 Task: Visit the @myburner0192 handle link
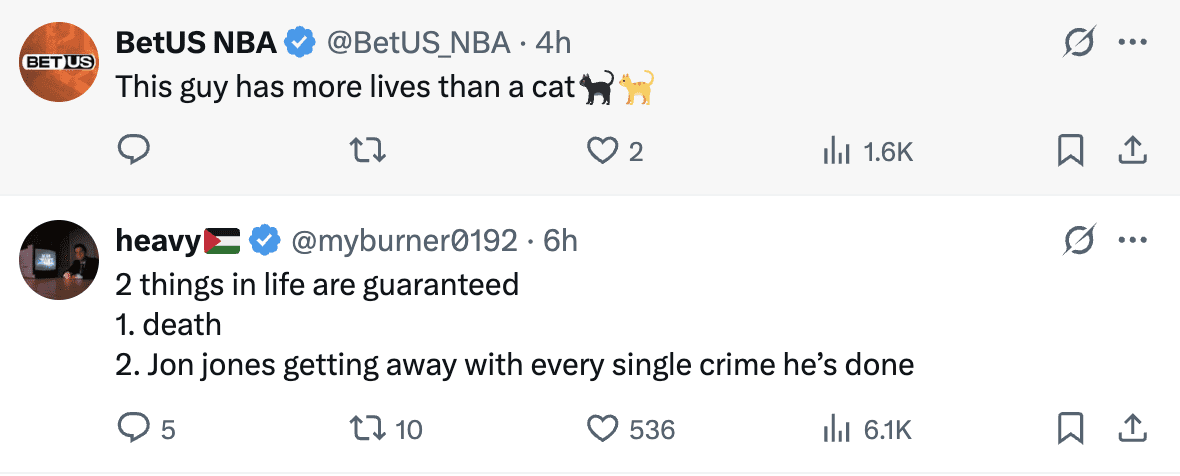(x=404, y=240)
